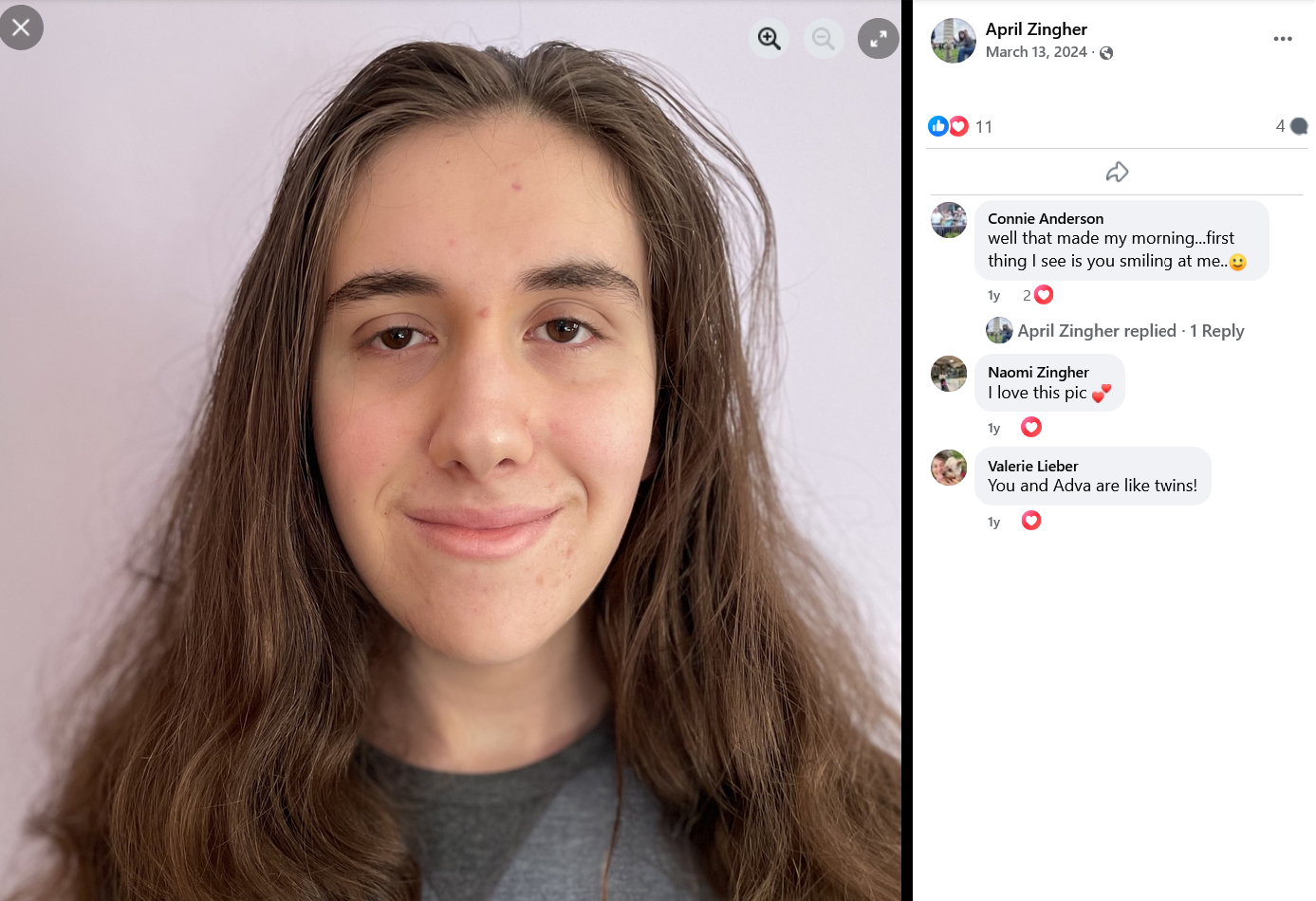View heart reactions on Connie Anderson's comment

1038,295
